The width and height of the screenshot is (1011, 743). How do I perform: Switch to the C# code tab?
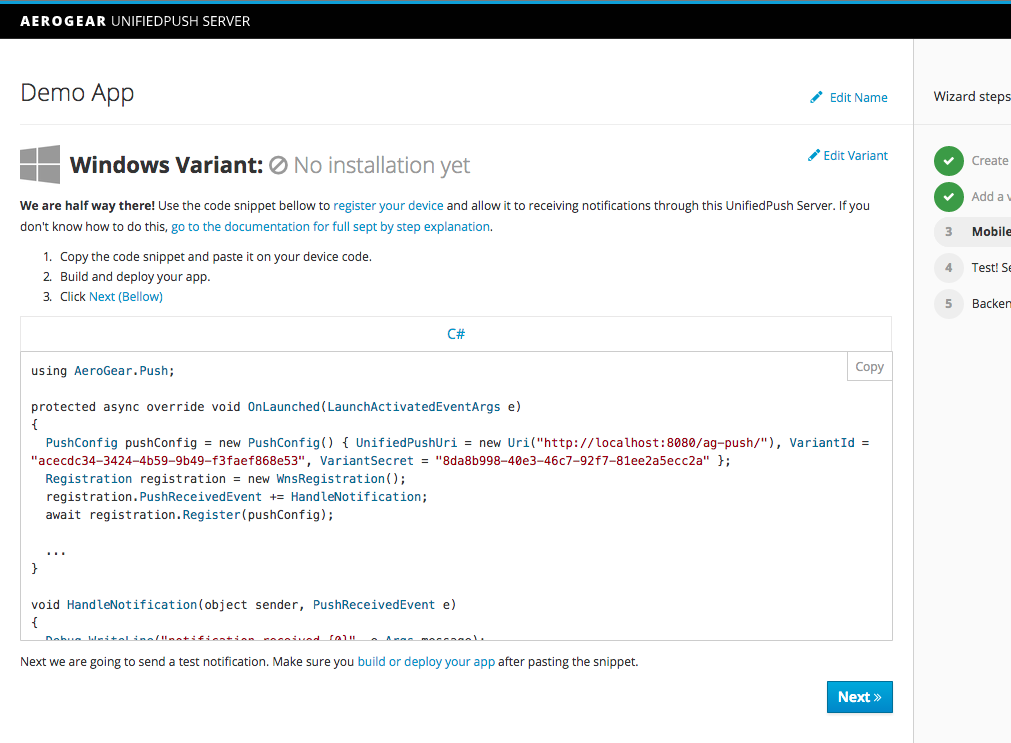455,333
